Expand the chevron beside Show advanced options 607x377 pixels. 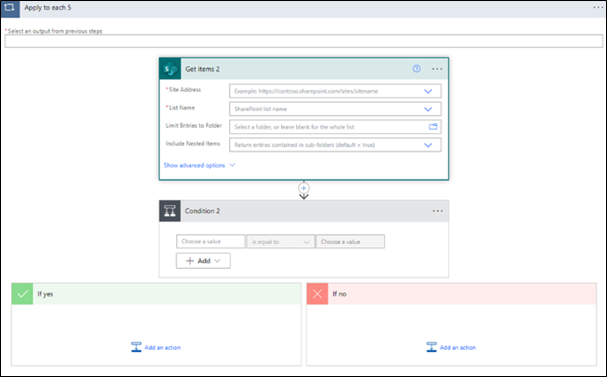coord(232,165)
